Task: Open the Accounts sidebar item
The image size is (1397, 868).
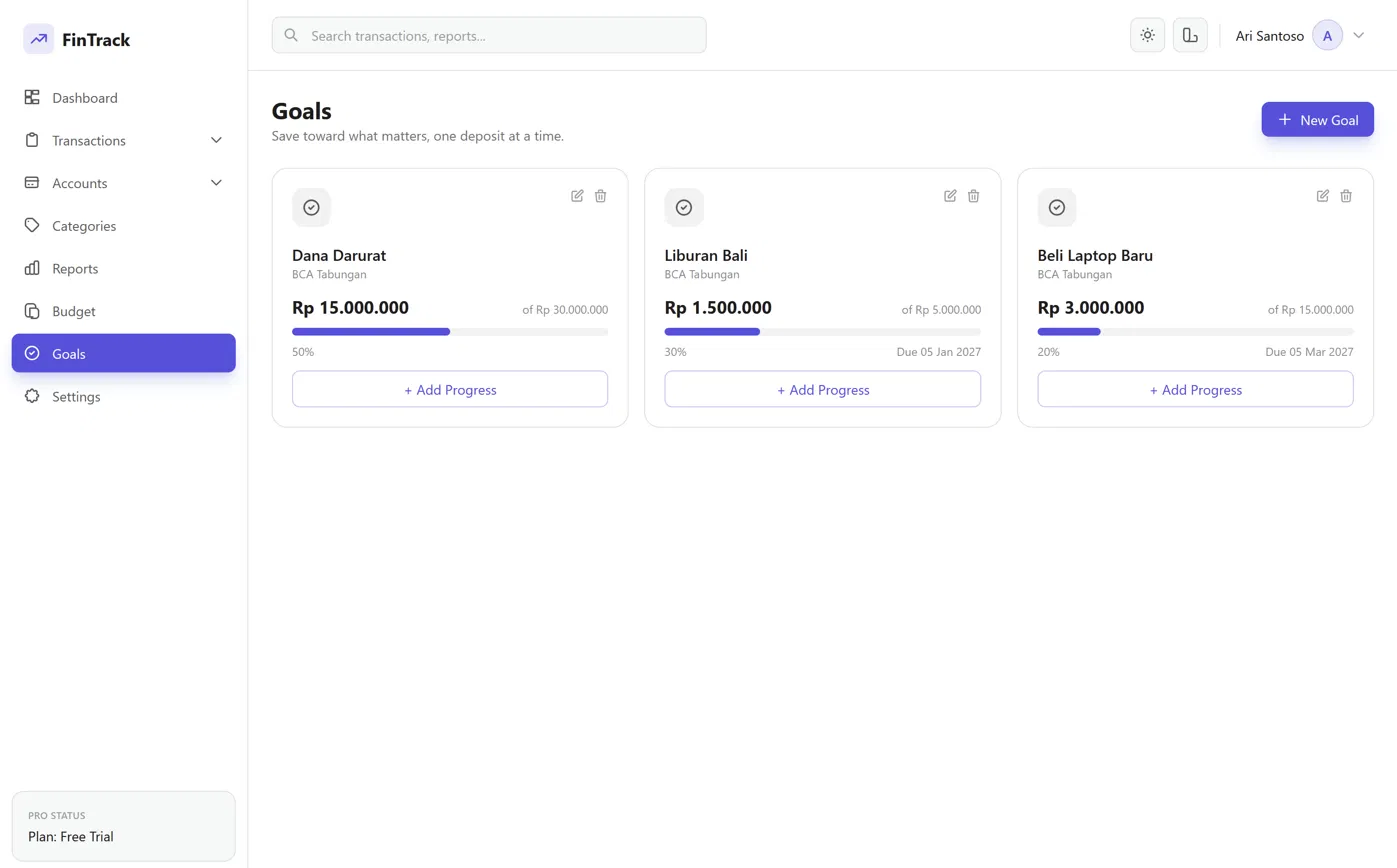Action: click(123, 183)
